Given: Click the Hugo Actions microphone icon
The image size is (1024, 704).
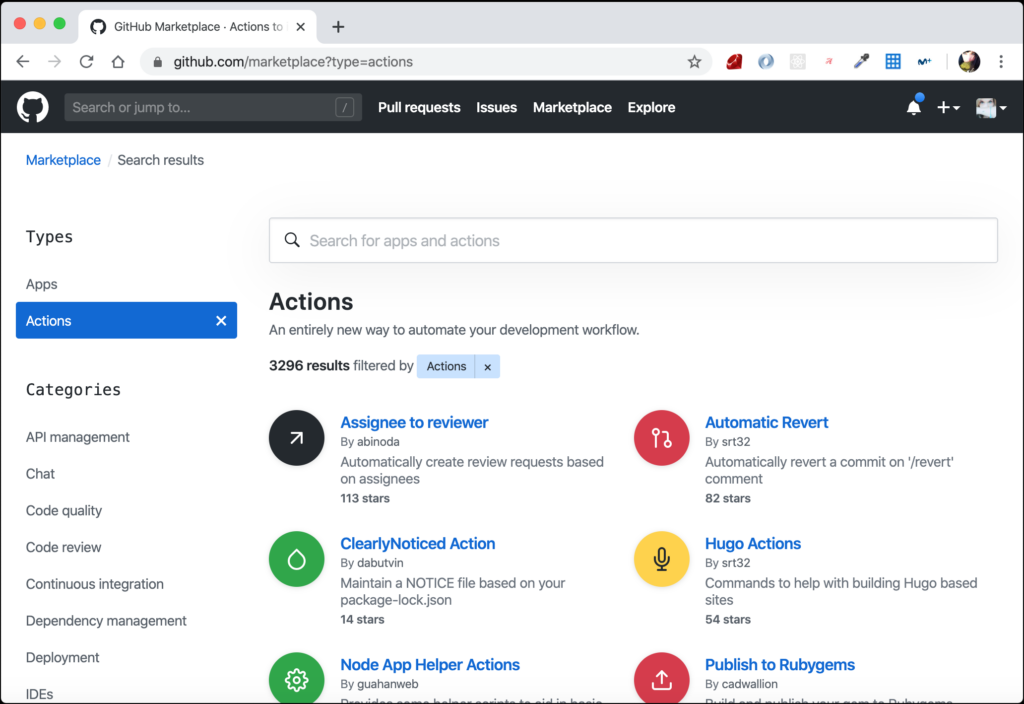Looking at the screenshot, I should pyautogui.click(x=662, y=559).
